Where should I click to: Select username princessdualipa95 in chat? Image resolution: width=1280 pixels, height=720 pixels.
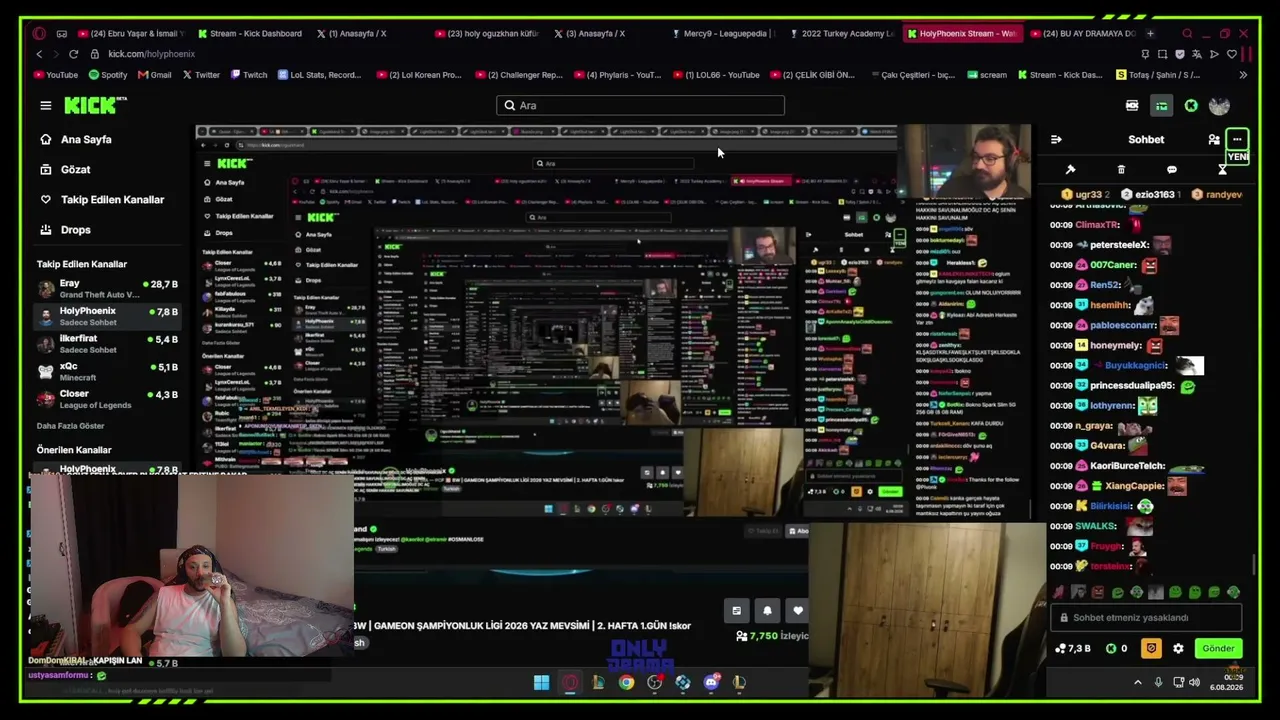pyautogui.click(x=1133, y=386)
